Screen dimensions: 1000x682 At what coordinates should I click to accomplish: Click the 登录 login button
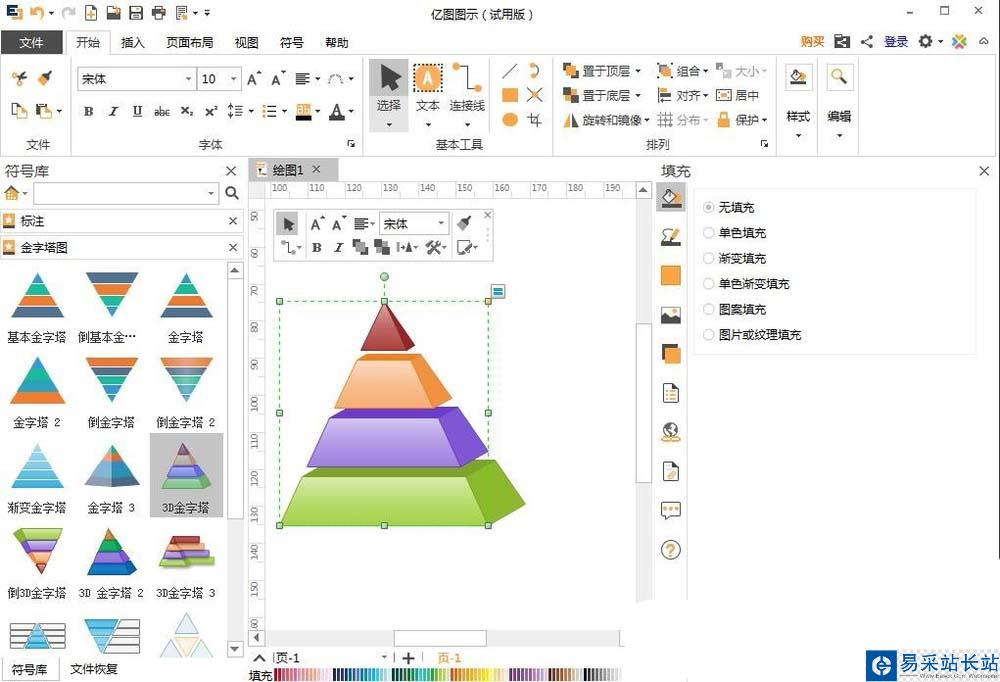pyautogui.click(x=896, y=41)
